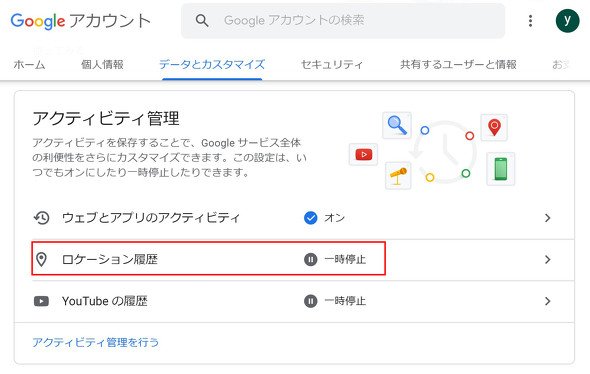Open the three-dot options menu
This screenshot has width=590, height=374.
click(530, 21)
